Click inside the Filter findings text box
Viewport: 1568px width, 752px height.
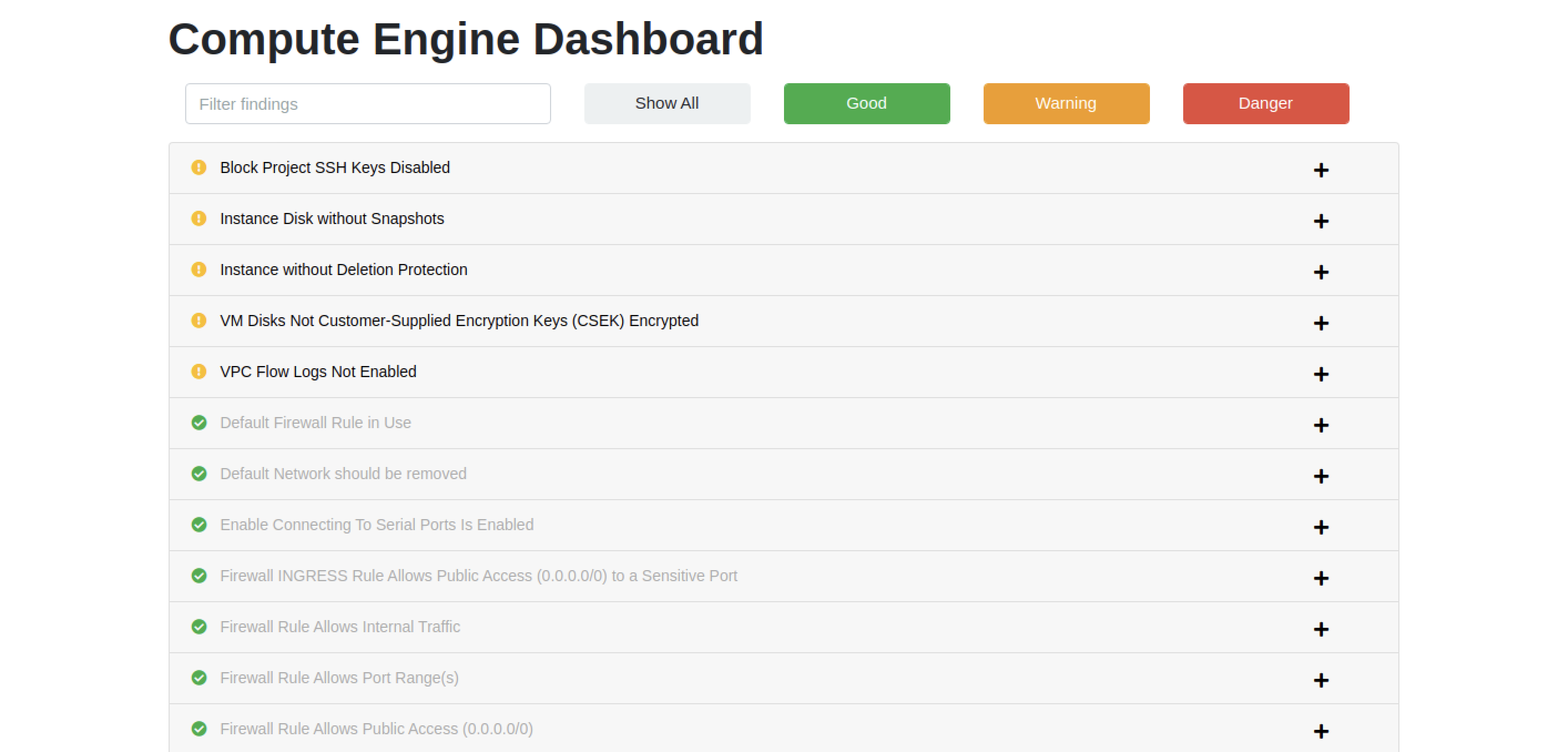[368, 104]
